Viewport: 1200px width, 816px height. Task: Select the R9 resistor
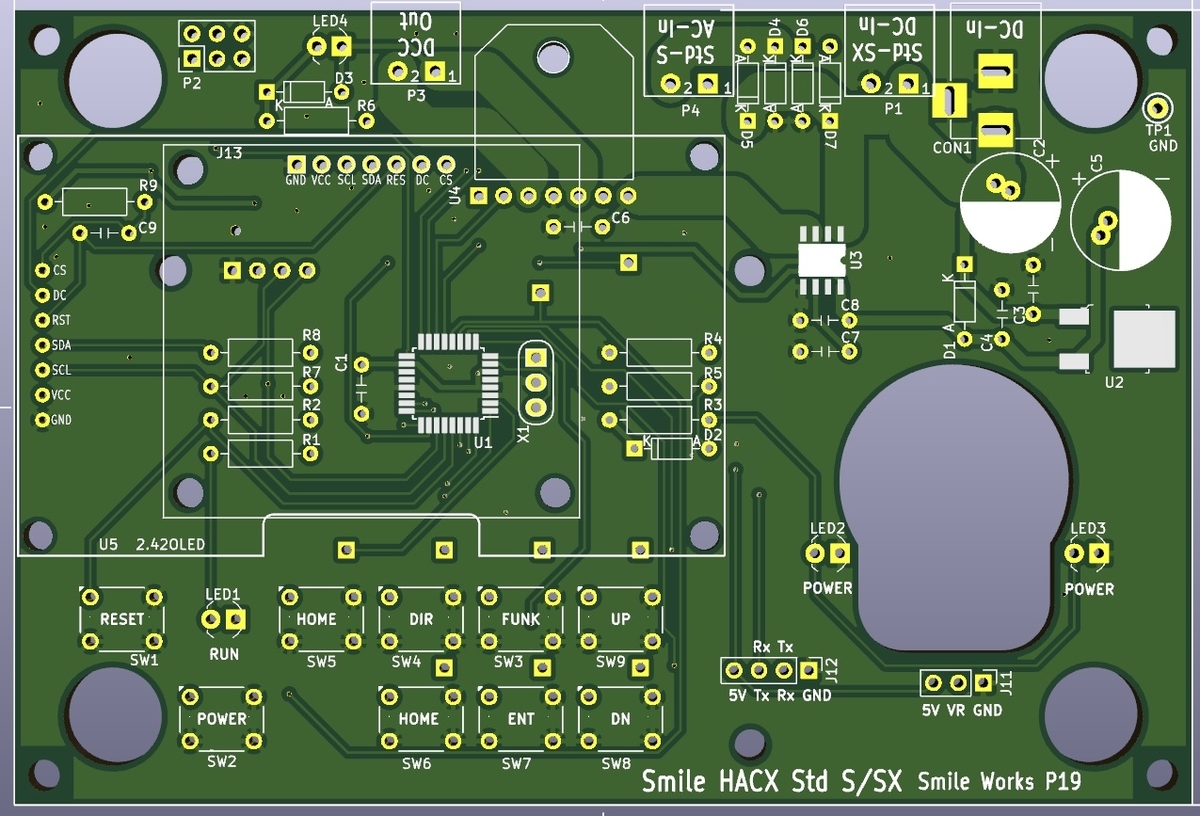[x=95, y=202]
